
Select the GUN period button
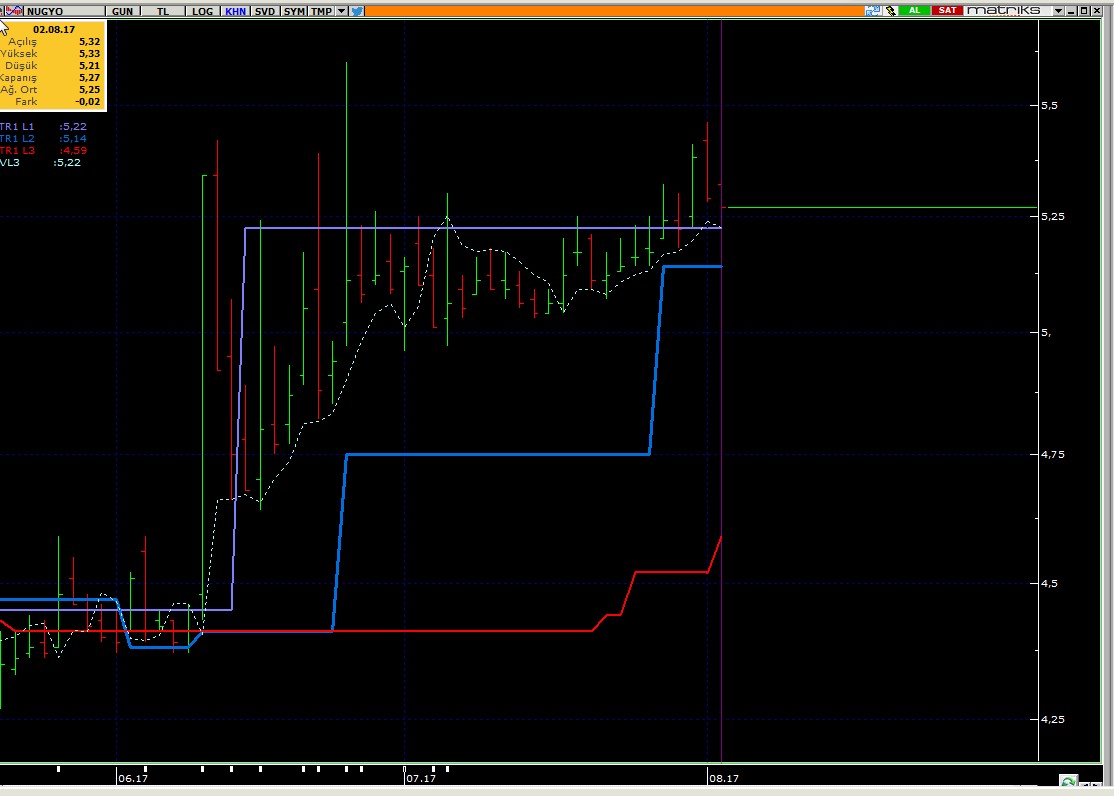click(122, 11)
